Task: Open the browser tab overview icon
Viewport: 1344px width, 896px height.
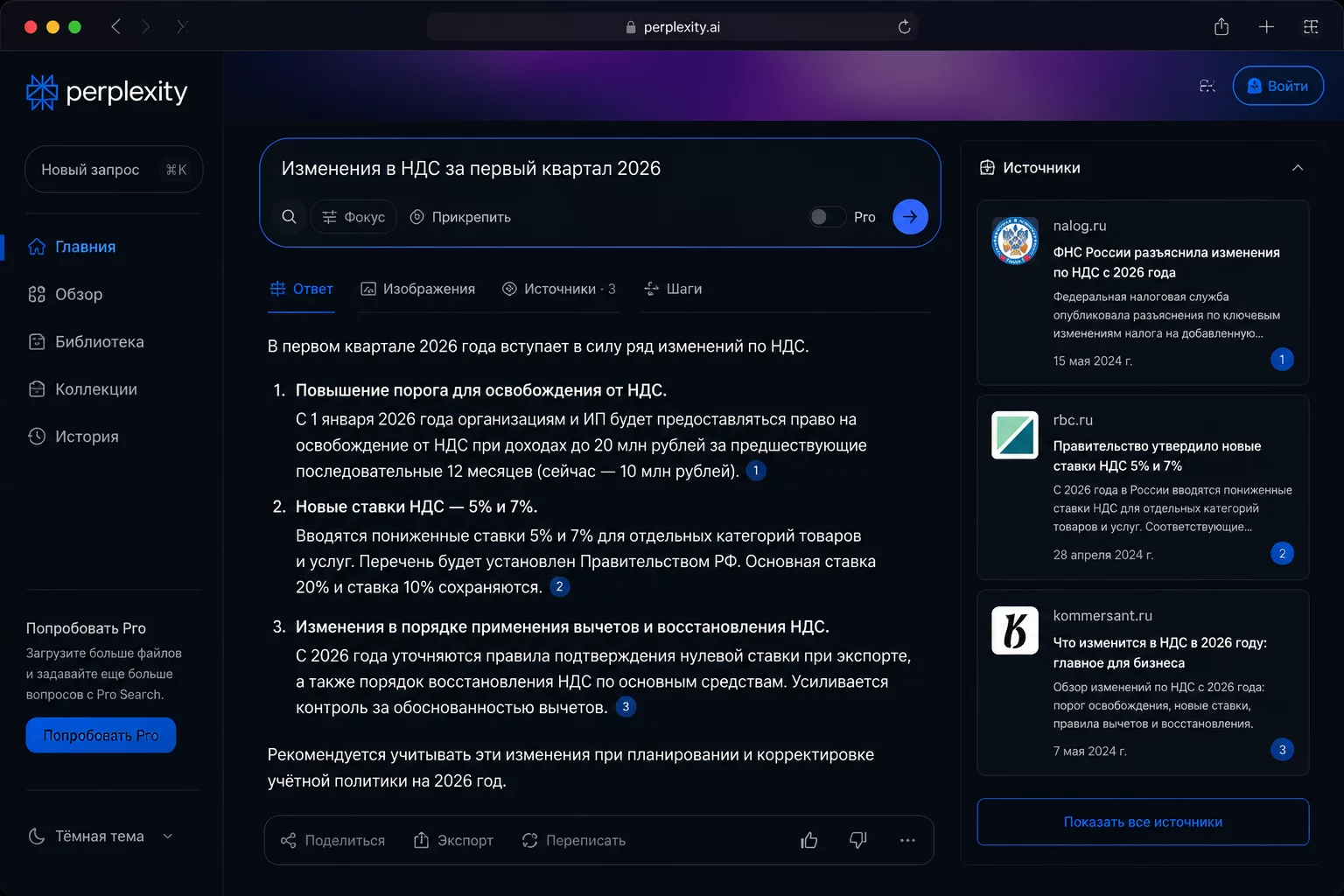Action: [x=1311, y=27]
